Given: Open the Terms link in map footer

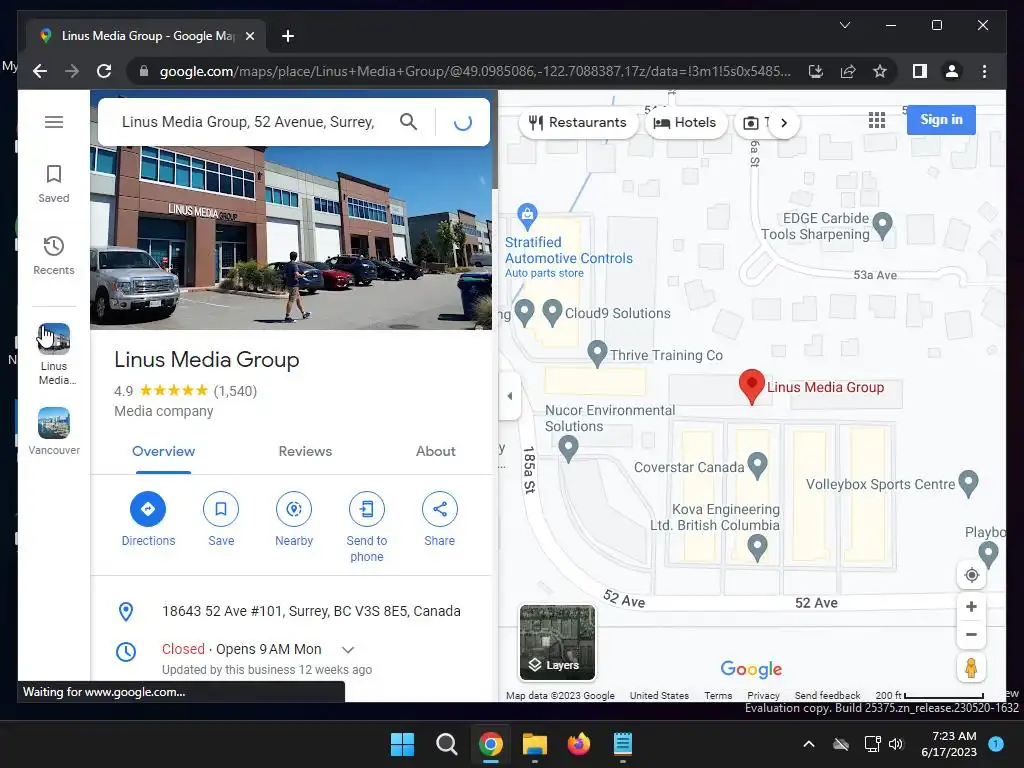Looking at the screenshot, I should coord(718,696).
